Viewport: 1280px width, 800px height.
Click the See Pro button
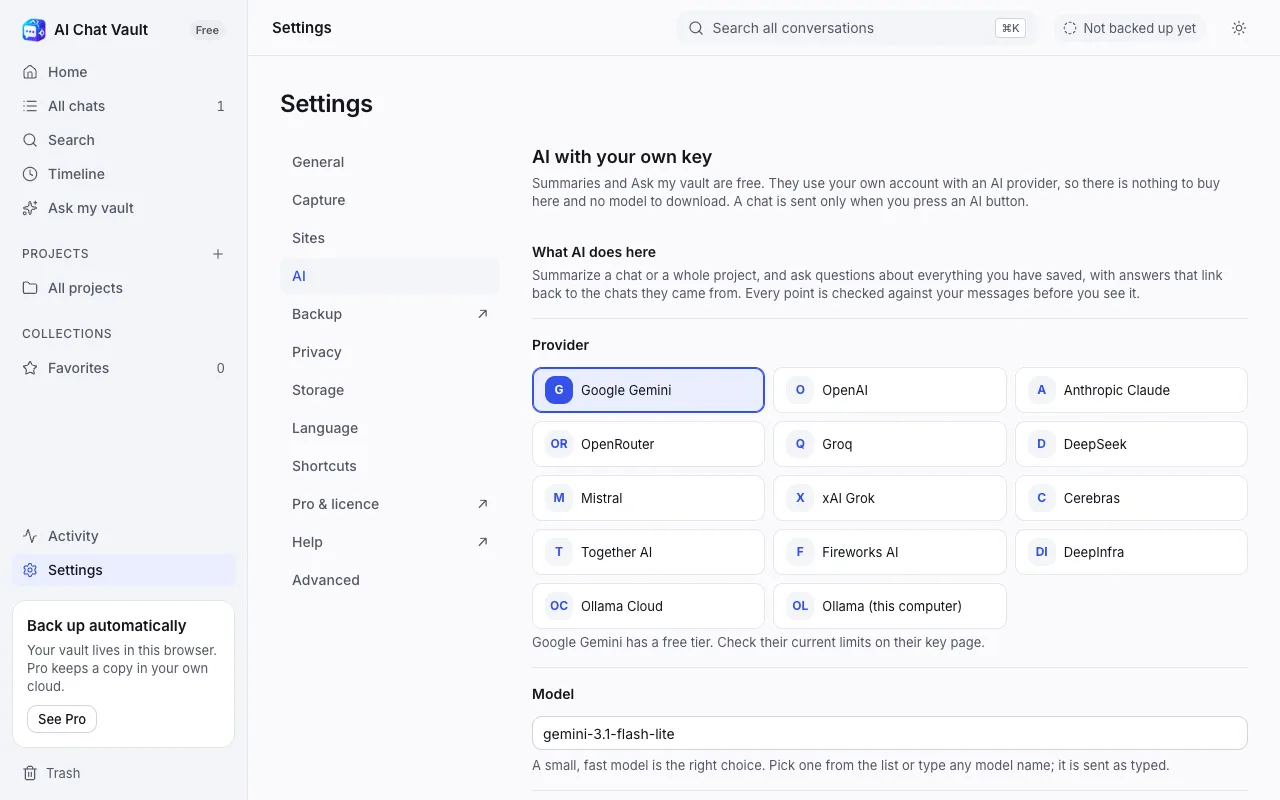(x=62, y=719)
